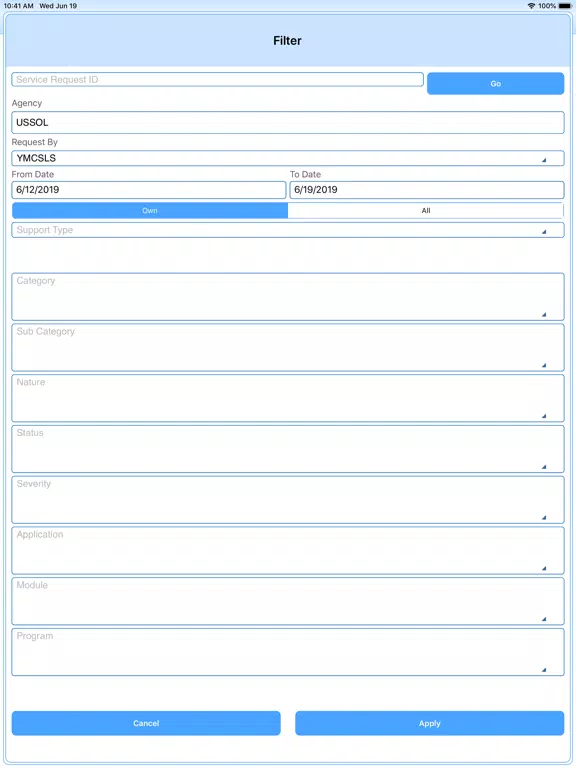The width and height of the screenshot is (576, 768).
Task: Choose the Severity dropdown
Action: tap(288, 500)
